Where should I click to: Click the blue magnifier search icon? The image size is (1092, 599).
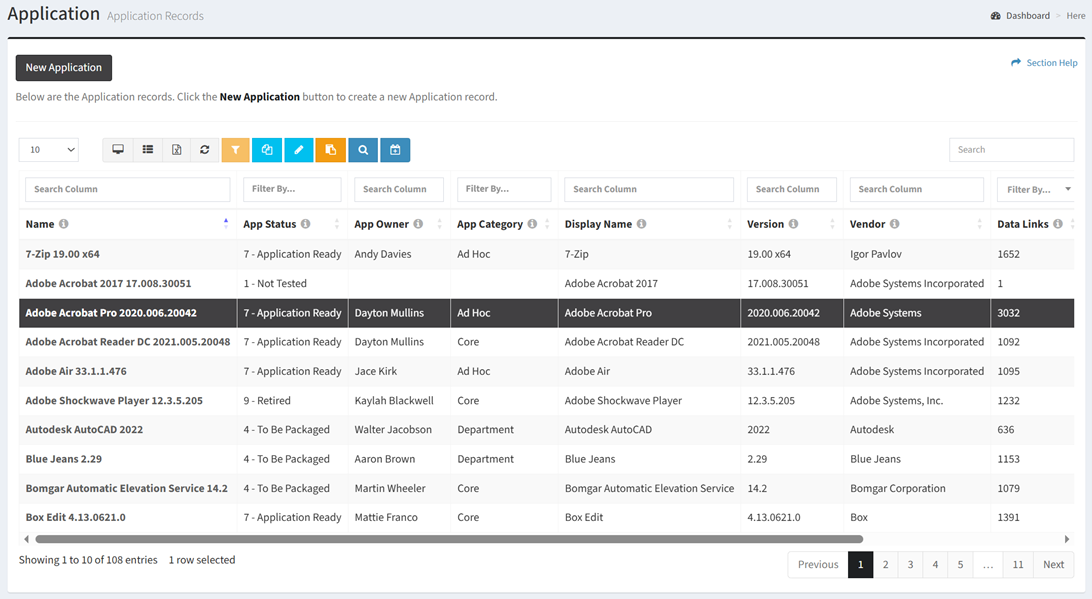pos(363,150)
